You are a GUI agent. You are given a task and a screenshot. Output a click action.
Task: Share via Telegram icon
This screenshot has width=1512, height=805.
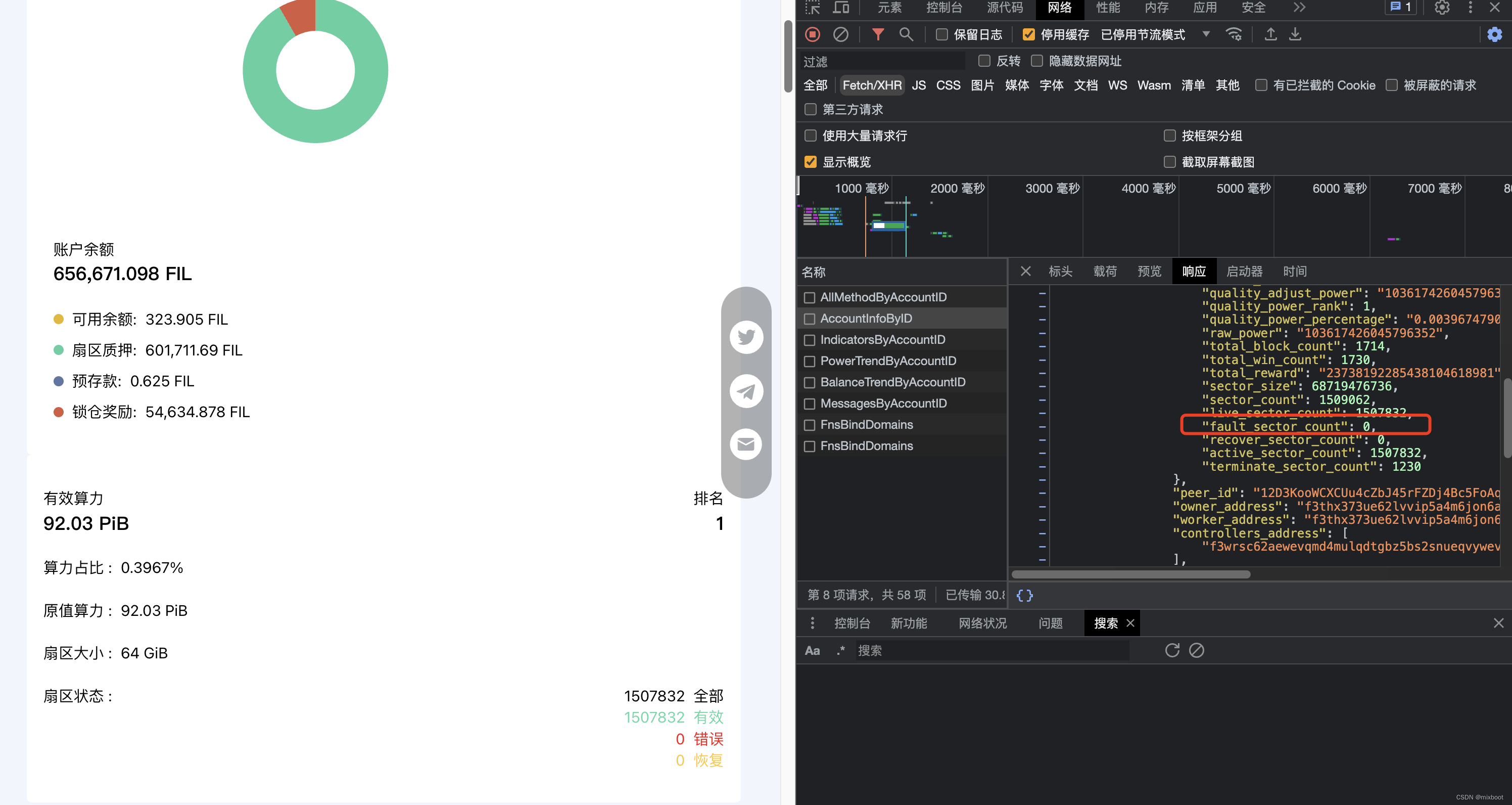pos(746,390)
